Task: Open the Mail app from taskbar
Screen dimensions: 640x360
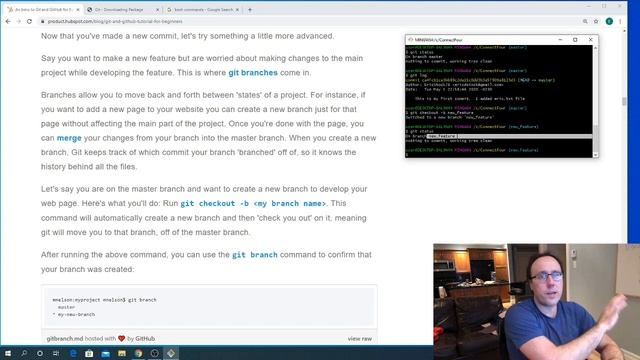Action: (x=105, y=353)
